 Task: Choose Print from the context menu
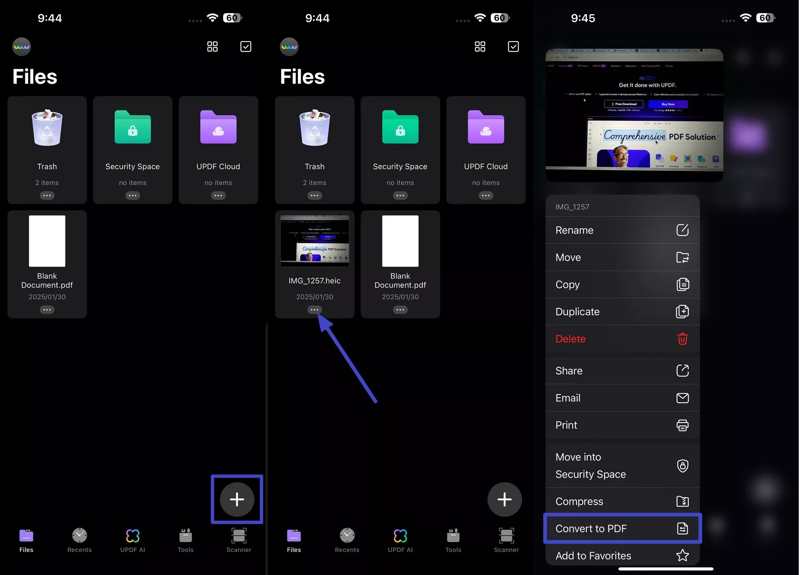622,424
